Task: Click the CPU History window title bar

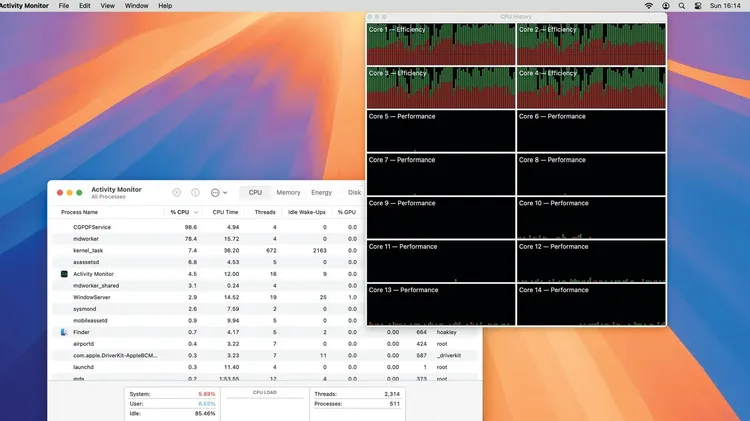Action: [516, 17]
